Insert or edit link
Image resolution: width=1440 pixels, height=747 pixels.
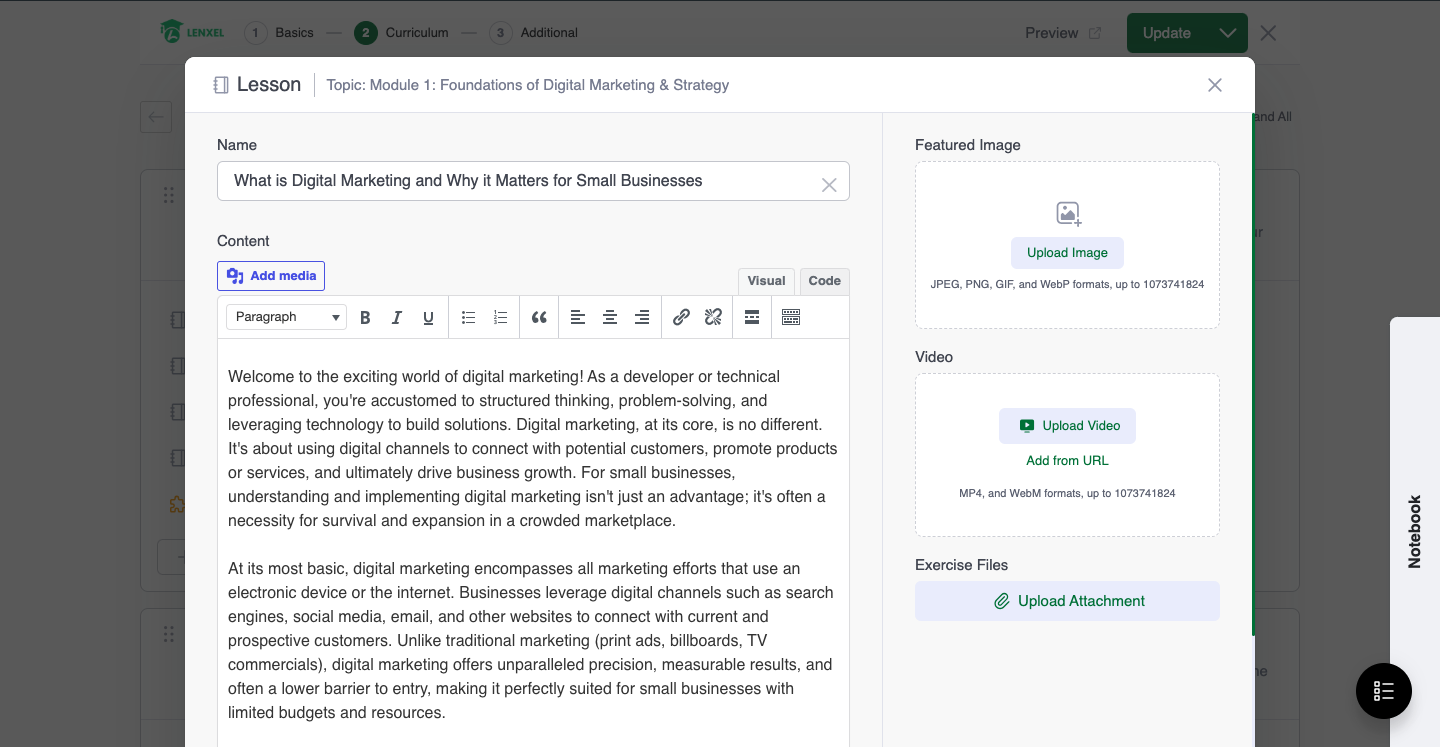coord(681,317)
